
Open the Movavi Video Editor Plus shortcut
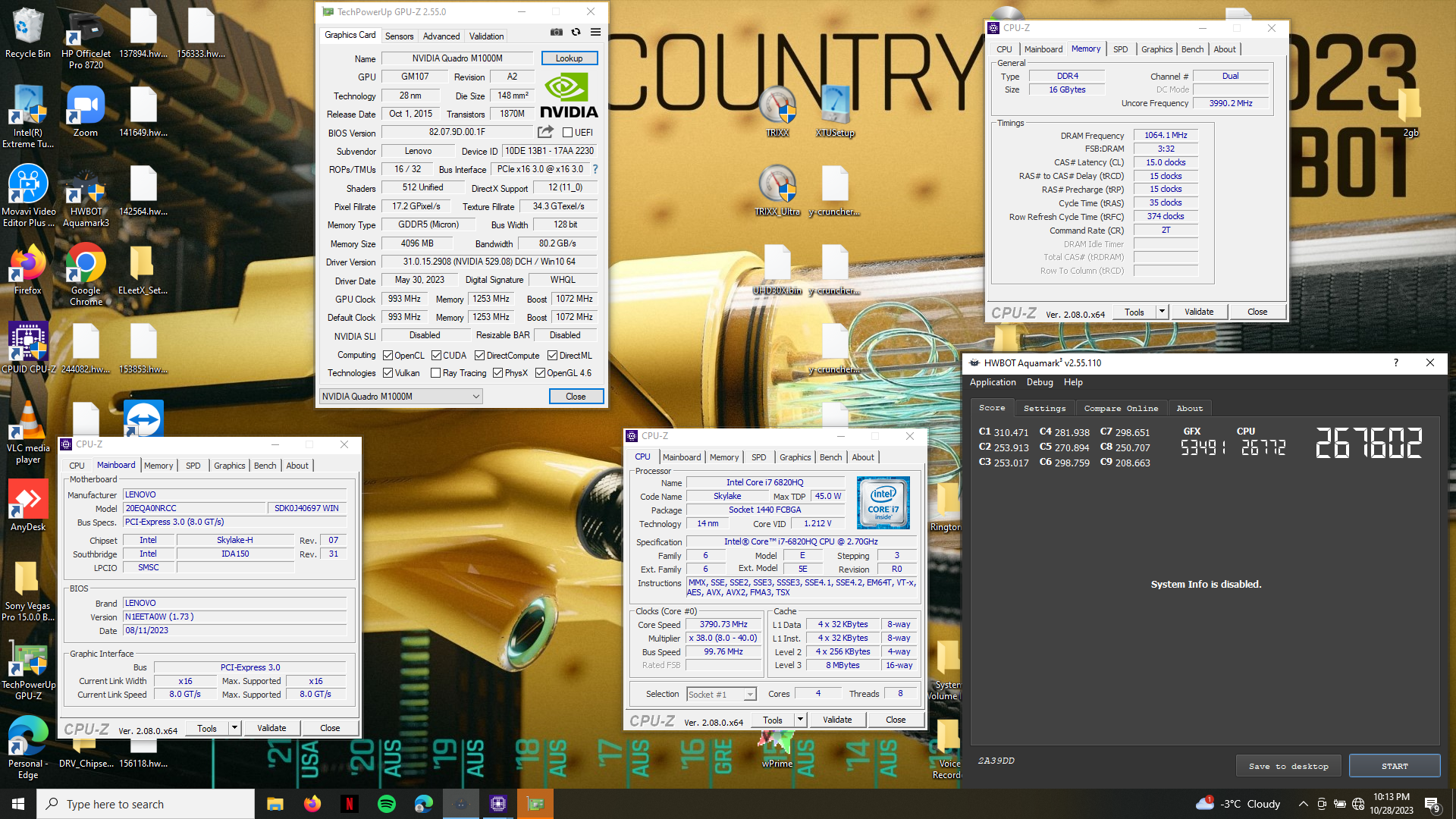pyautogui.click(x=28, y=196)
